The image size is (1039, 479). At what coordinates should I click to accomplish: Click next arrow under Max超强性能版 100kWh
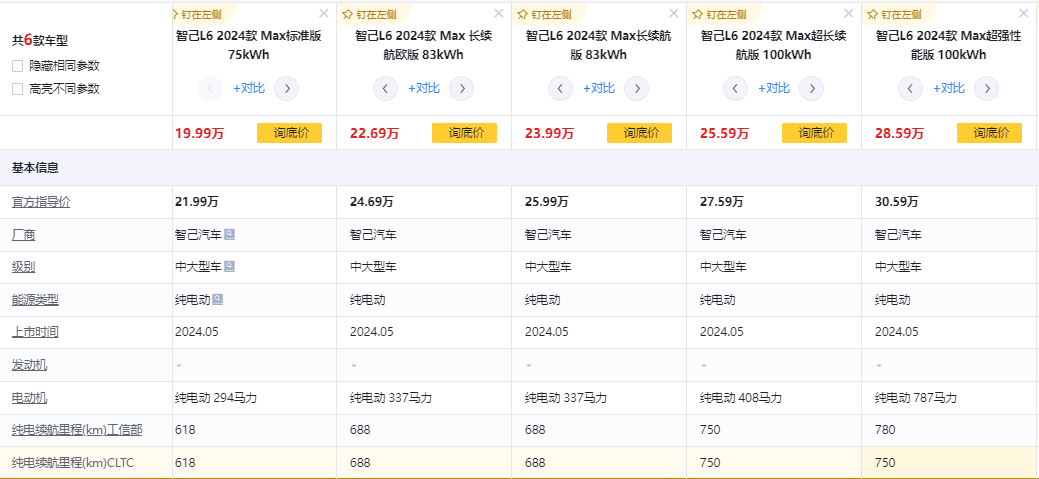(x=986, y=88)
